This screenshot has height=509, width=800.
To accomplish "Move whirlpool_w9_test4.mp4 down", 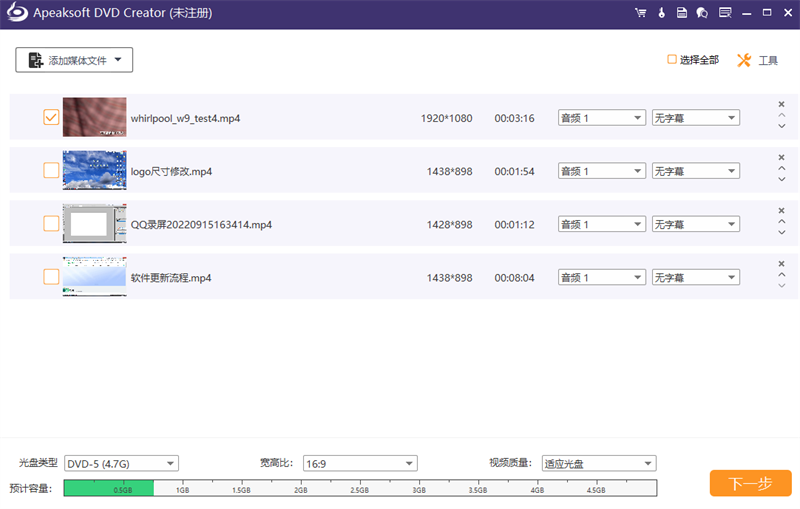I will [x=781, y=125].
